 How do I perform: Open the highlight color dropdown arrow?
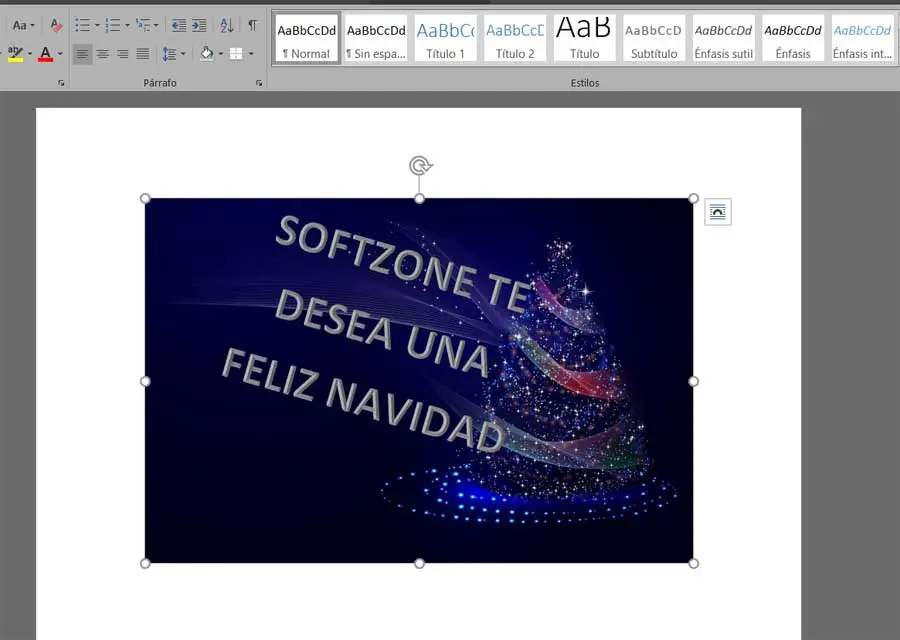pyautogui.click(x=30, y=54)
